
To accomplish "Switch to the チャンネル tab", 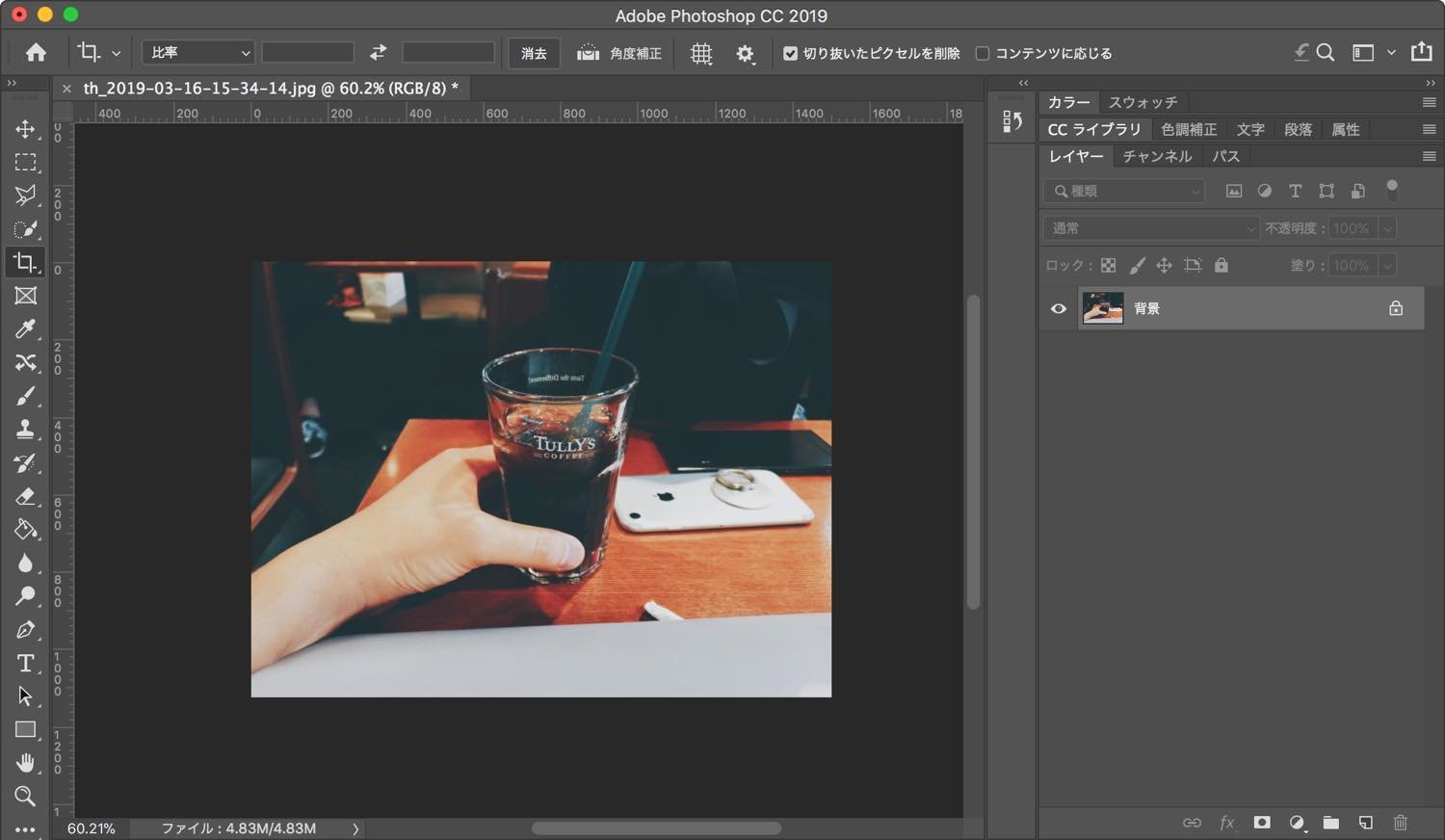I will (x=1157, y=156).
